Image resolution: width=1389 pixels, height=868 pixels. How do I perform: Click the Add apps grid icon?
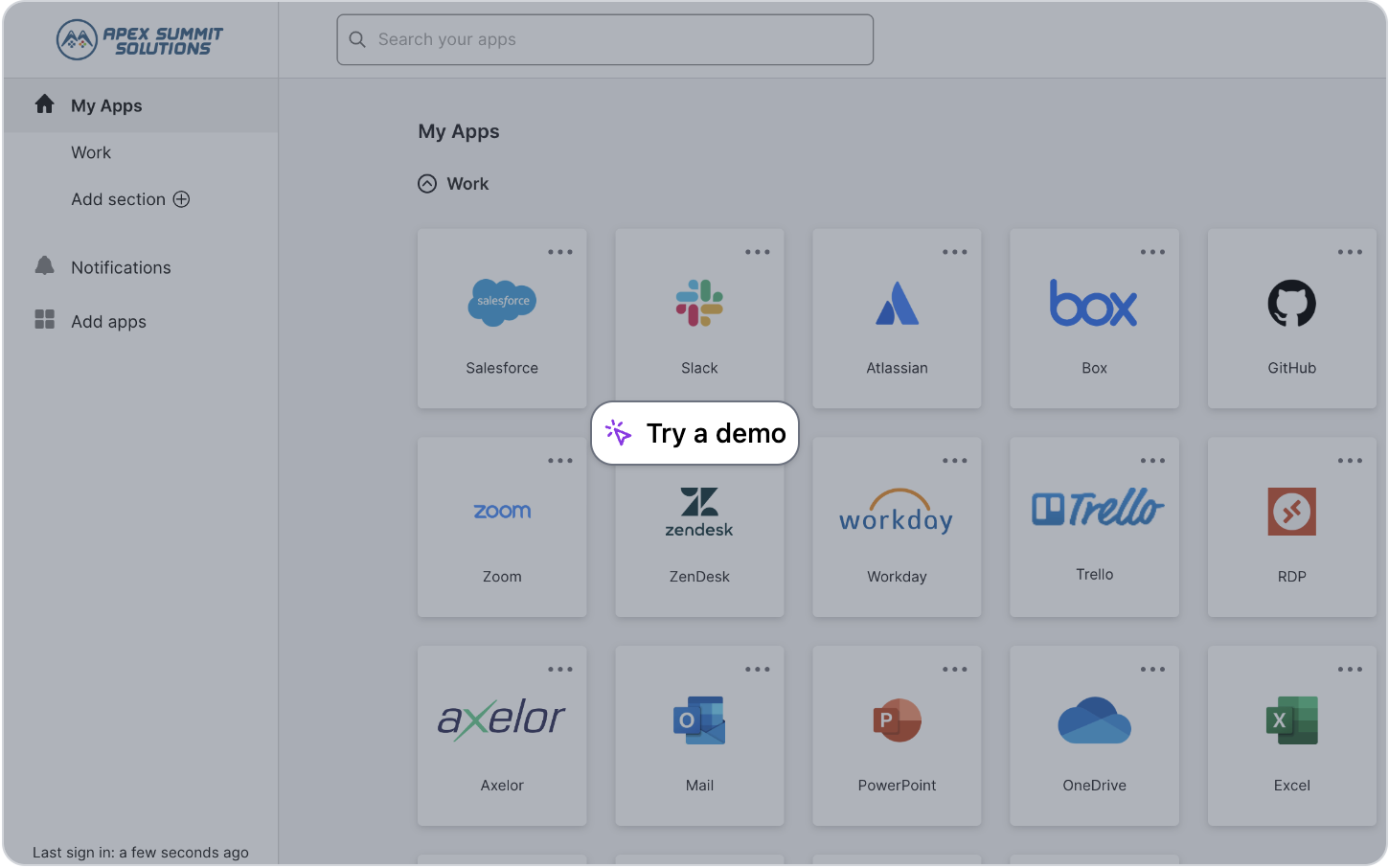(x=44, y=319)
